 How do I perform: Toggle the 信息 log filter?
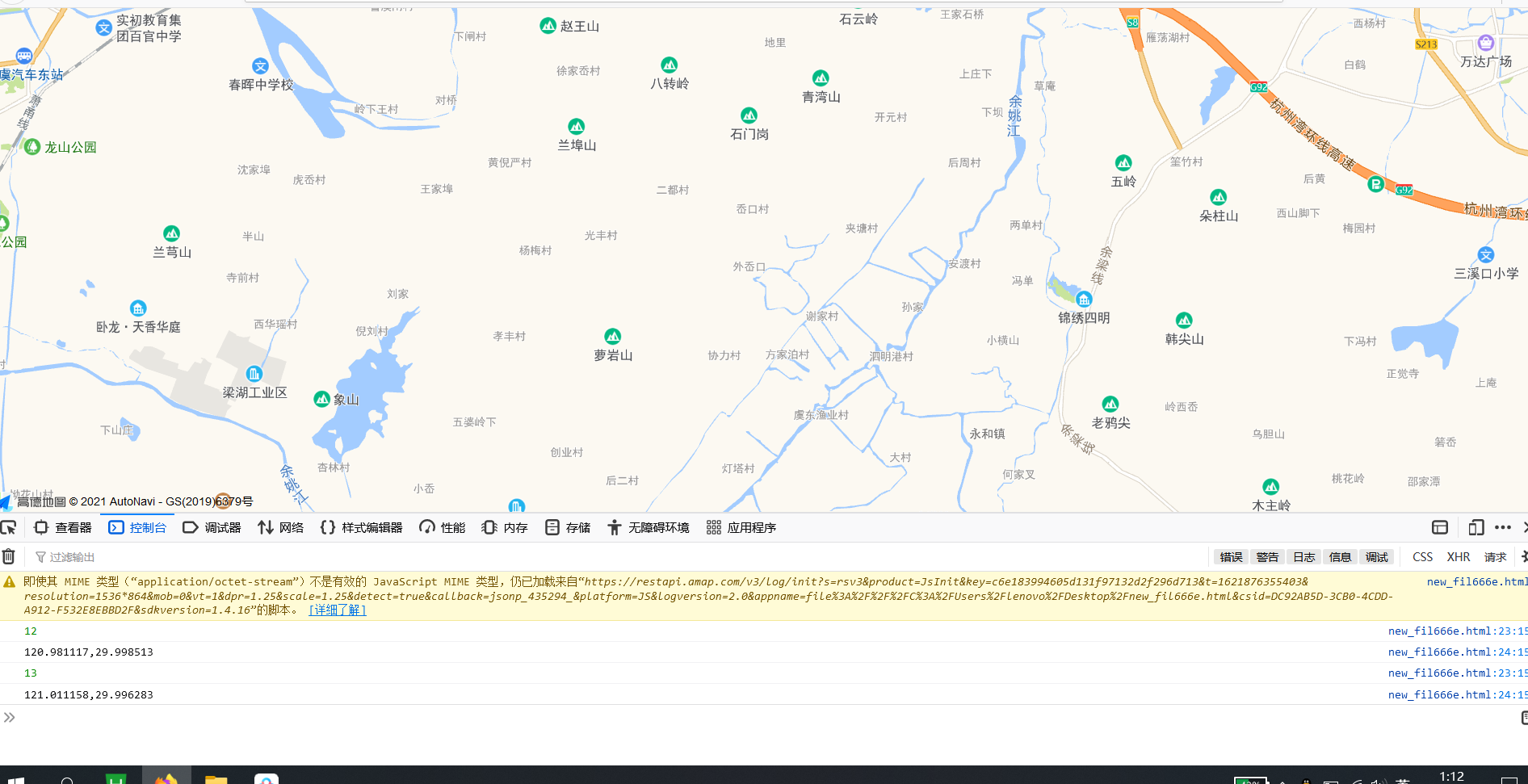pyautogui.click(x=1341, y=557)
